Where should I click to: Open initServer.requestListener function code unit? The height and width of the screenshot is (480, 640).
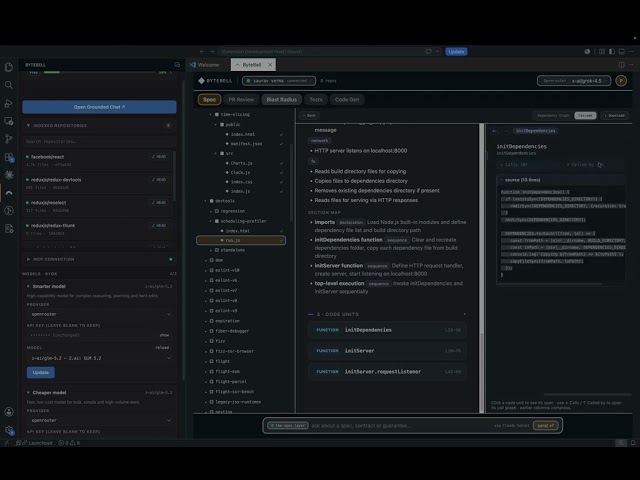pos(387,372)
